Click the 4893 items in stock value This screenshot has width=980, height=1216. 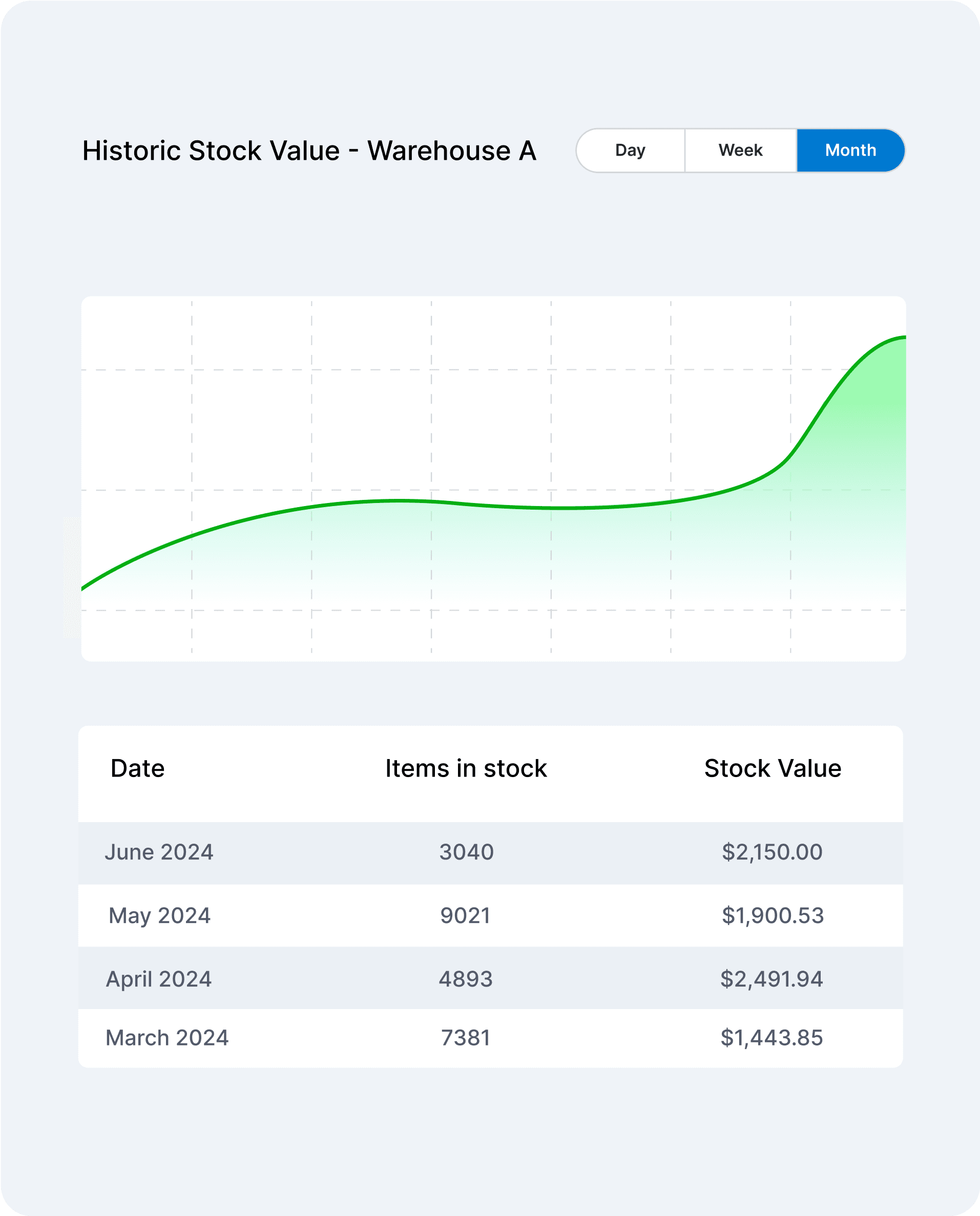pos(466,978)
